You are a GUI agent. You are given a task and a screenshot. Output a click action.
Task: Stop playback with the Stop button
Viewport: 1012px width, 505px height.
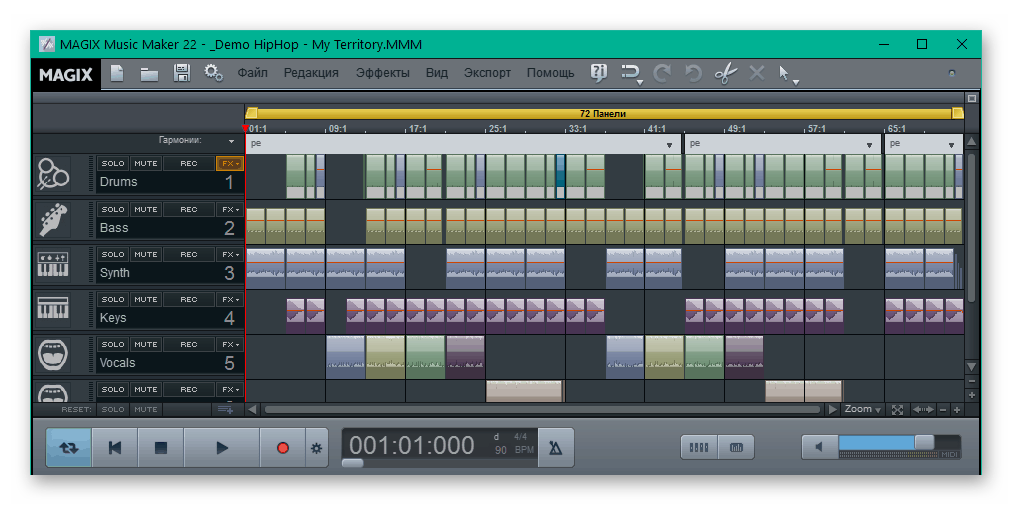(x=161, y=448)
